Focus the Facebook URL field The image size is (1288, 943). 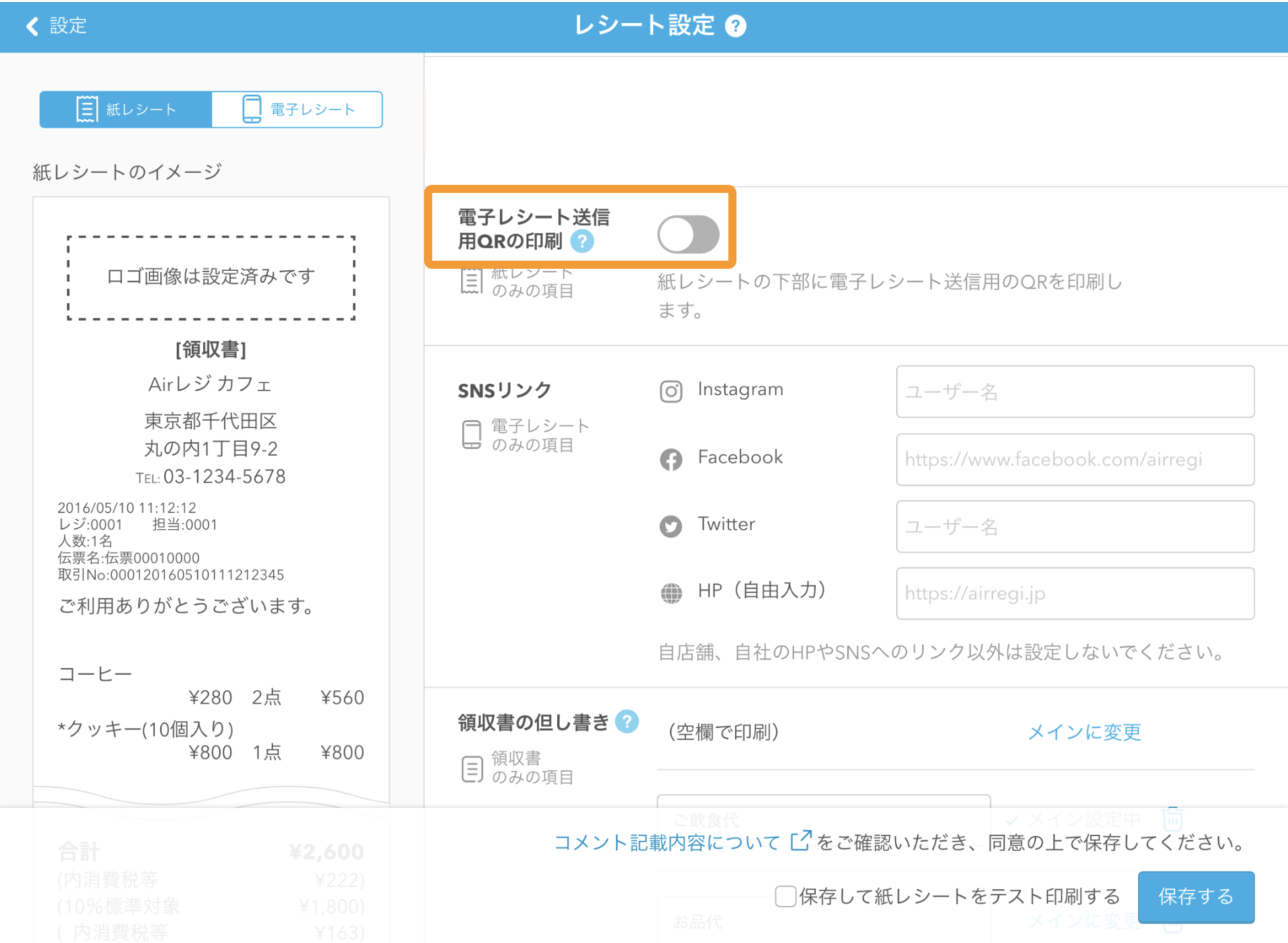[x=1075, y=459]
